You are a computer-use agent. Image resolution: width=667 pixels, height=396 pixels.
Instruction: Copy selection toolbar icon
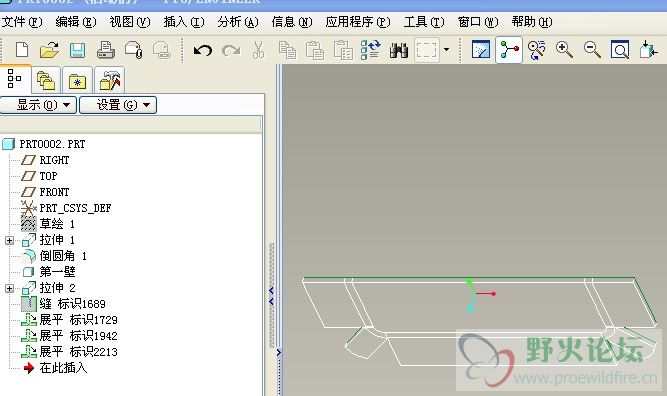[x=287, y=50]
